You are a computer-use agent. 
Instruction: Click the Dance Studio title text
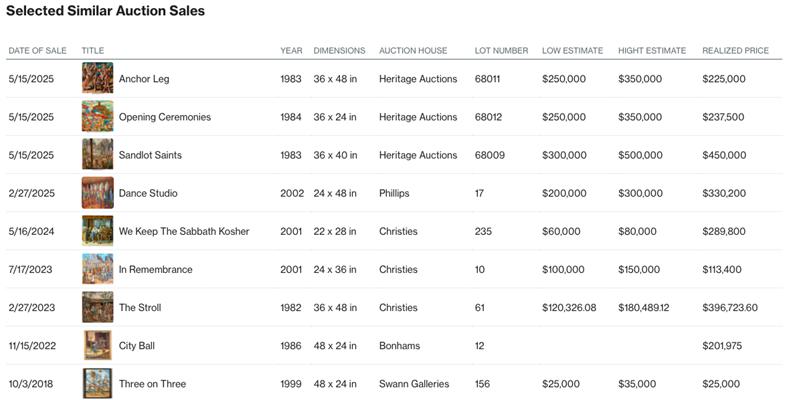coord(148,193)
